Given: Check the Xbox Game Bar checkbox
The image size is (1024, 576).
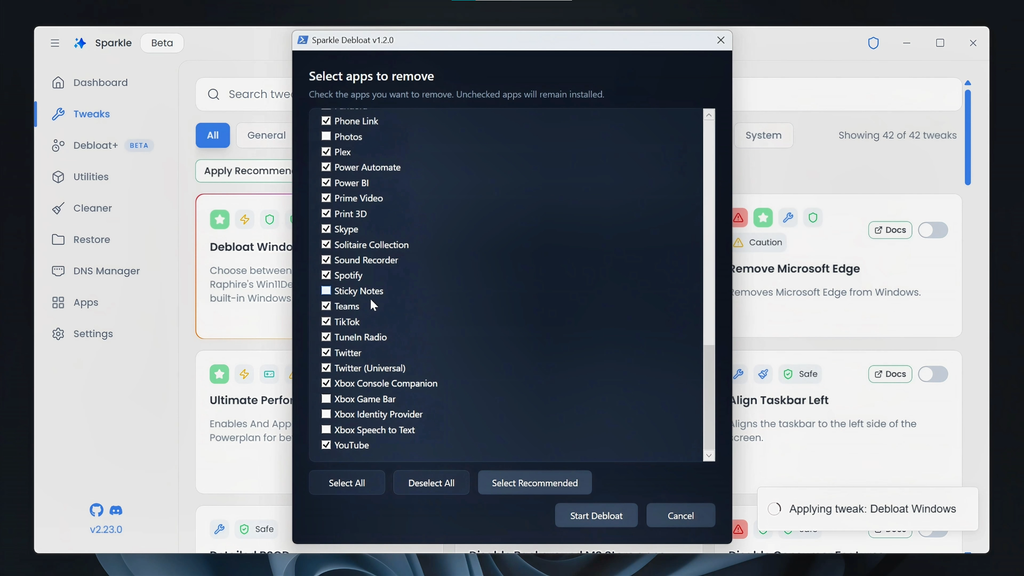Looking at the screenshot, I should tap(326, 398).
